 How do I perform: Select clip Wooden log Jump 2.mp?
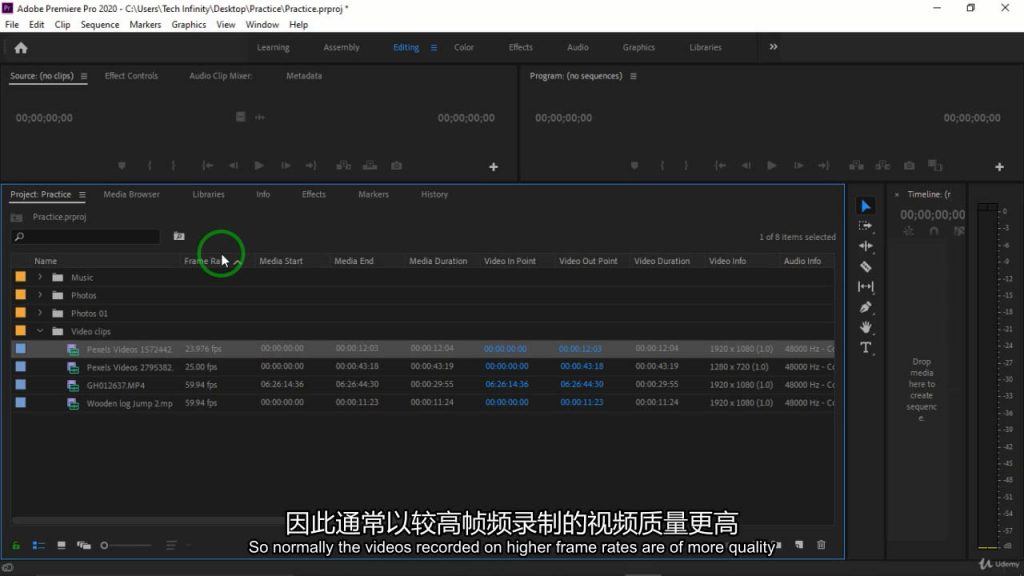coord(129,404)
